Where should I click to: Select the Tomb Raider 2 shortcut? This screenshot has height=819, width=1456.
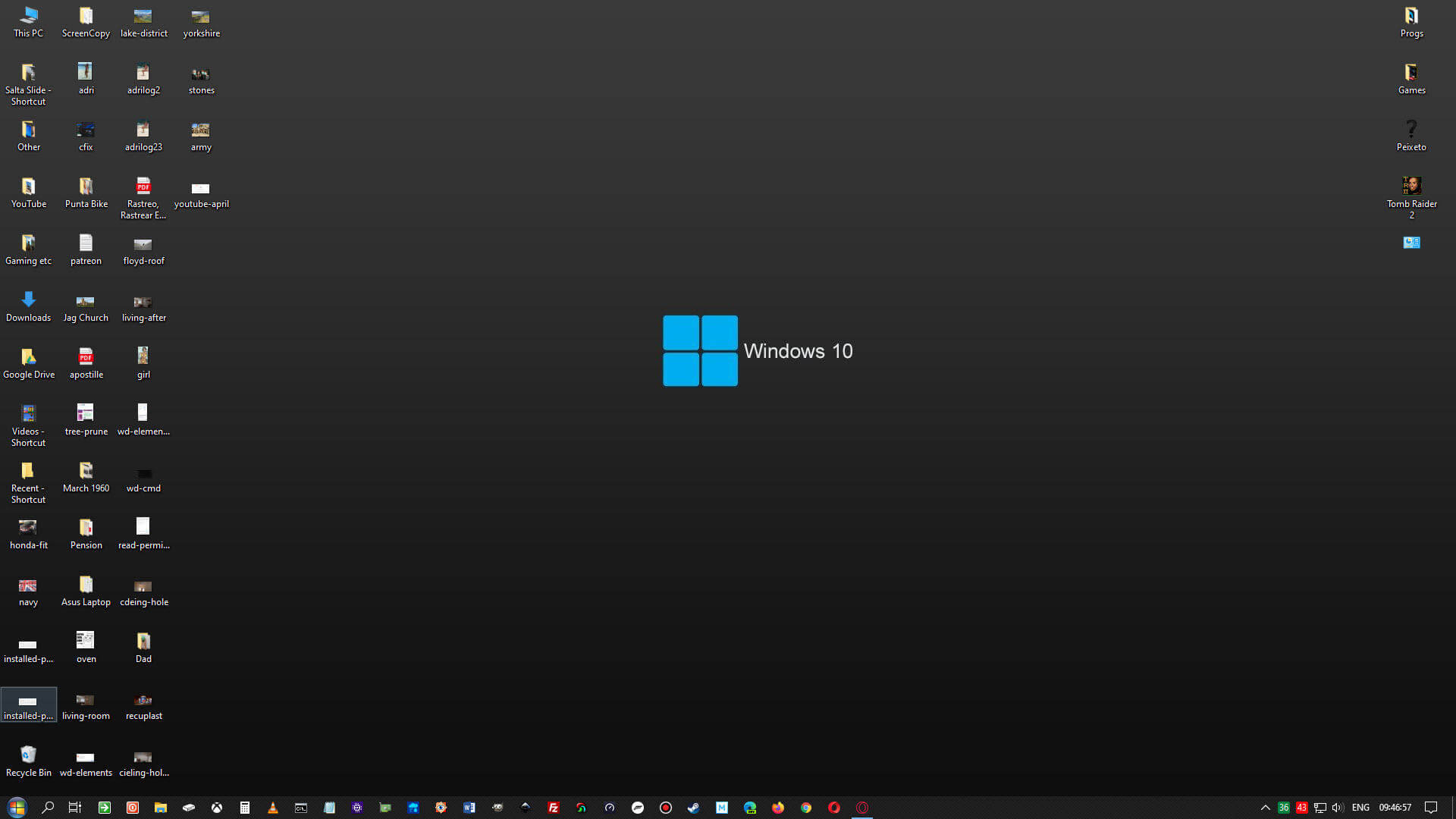coord(1411,198)
